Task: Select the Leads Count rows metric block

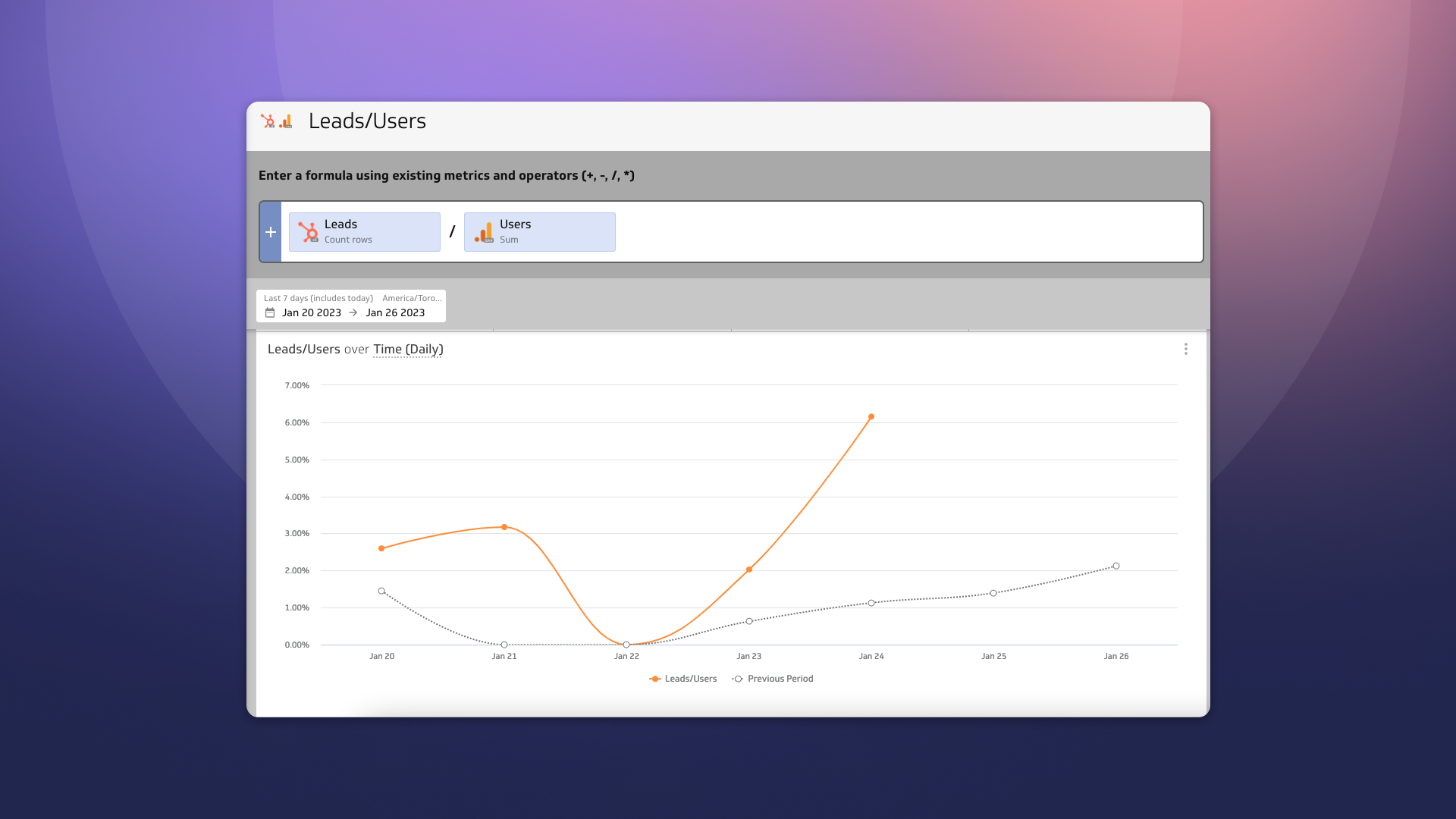Action: tap(365, 231)
